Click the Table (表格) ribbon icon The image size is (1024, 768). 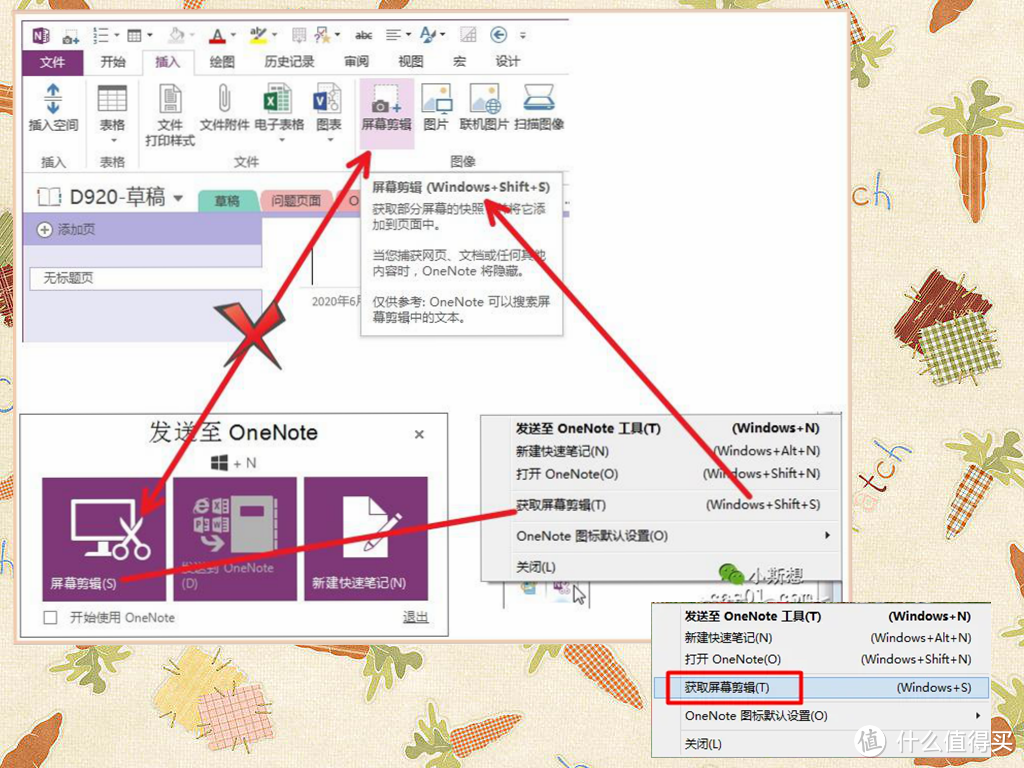click(x=112, y=100)
